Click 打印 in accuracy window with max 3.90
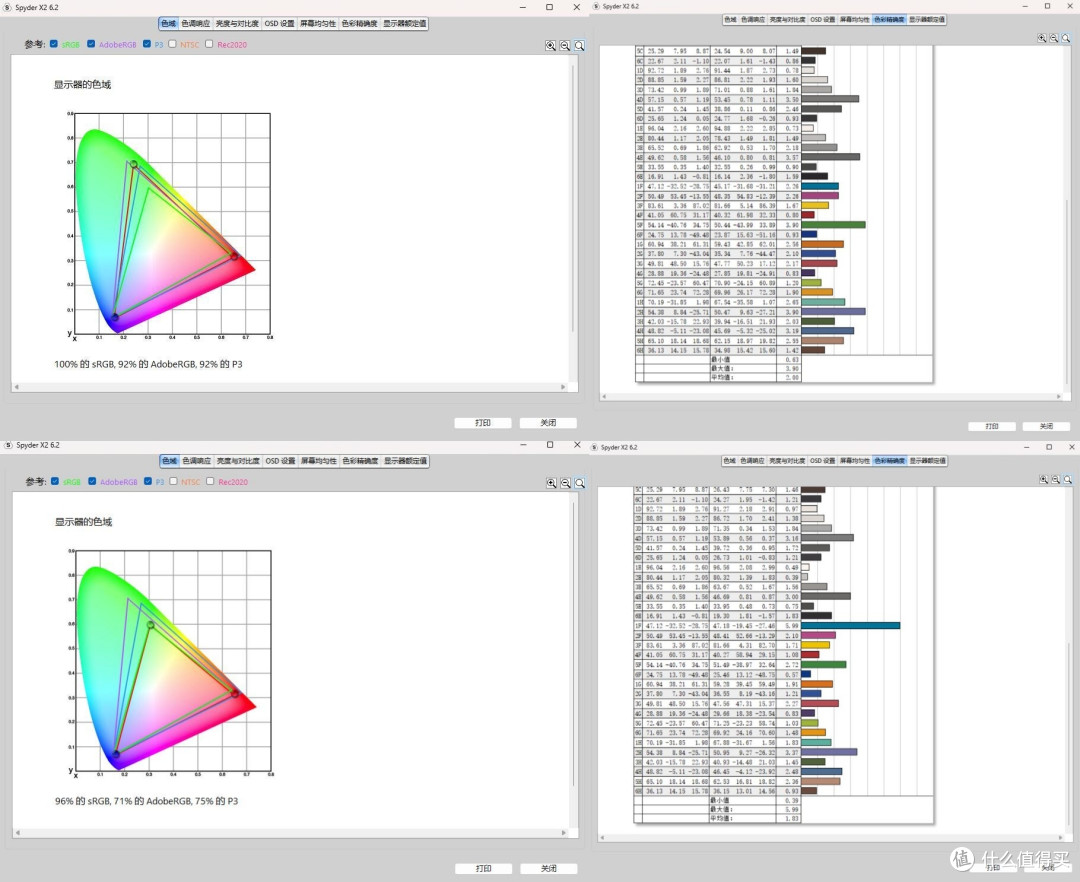 pos(992,426)
